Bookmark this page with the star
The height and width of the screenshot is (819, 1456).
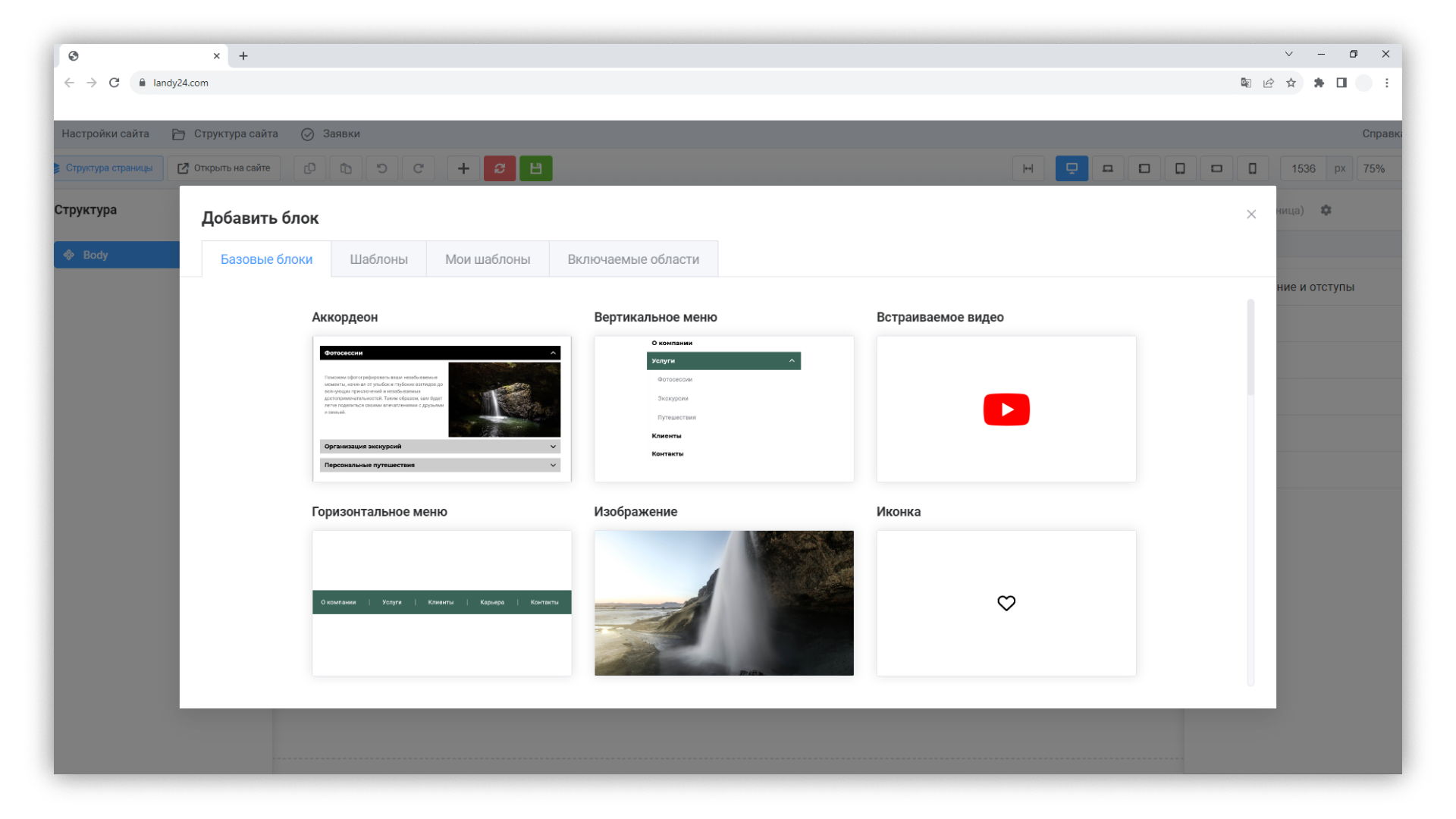pos(1291,83)
